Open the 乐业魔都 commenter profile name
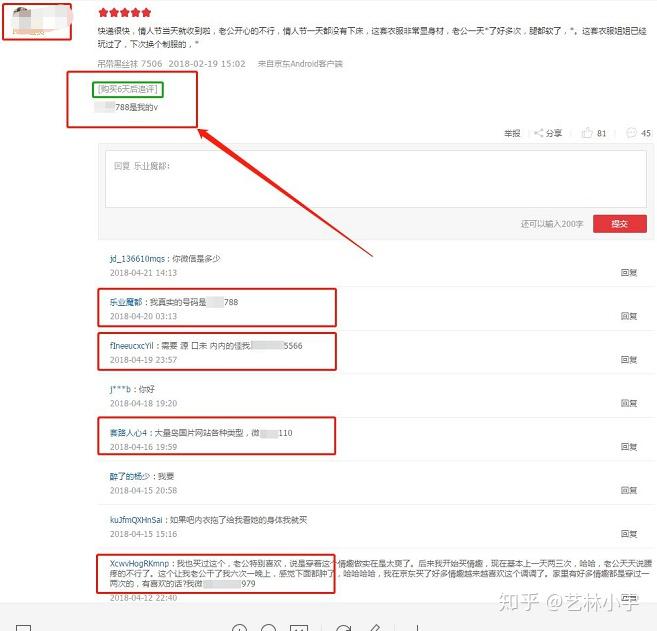 (x=127, y=302)
